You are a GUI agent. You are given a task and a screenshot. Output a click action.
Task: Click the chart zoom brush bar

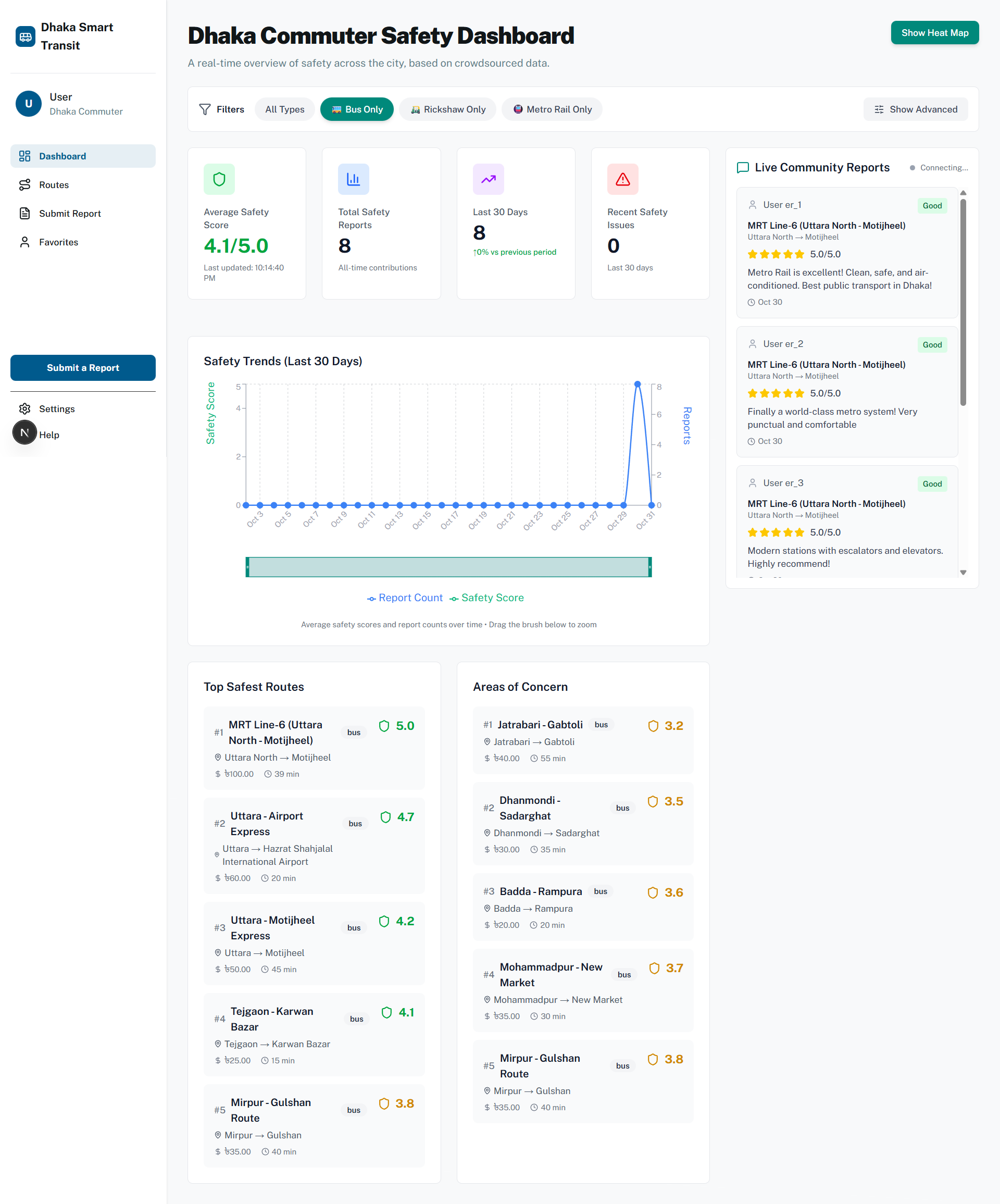448,567
